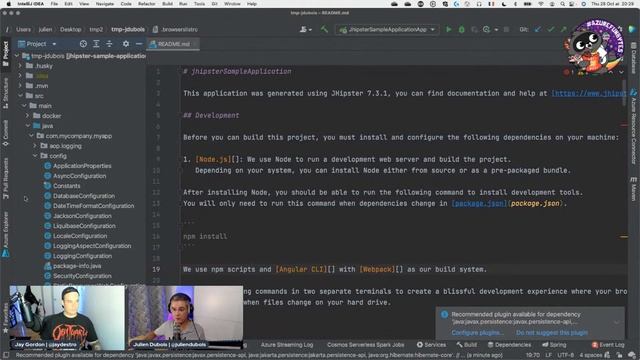Start debugging with the bug icon
The height and width of the screenshot is (360, 640).
(462, 29)
